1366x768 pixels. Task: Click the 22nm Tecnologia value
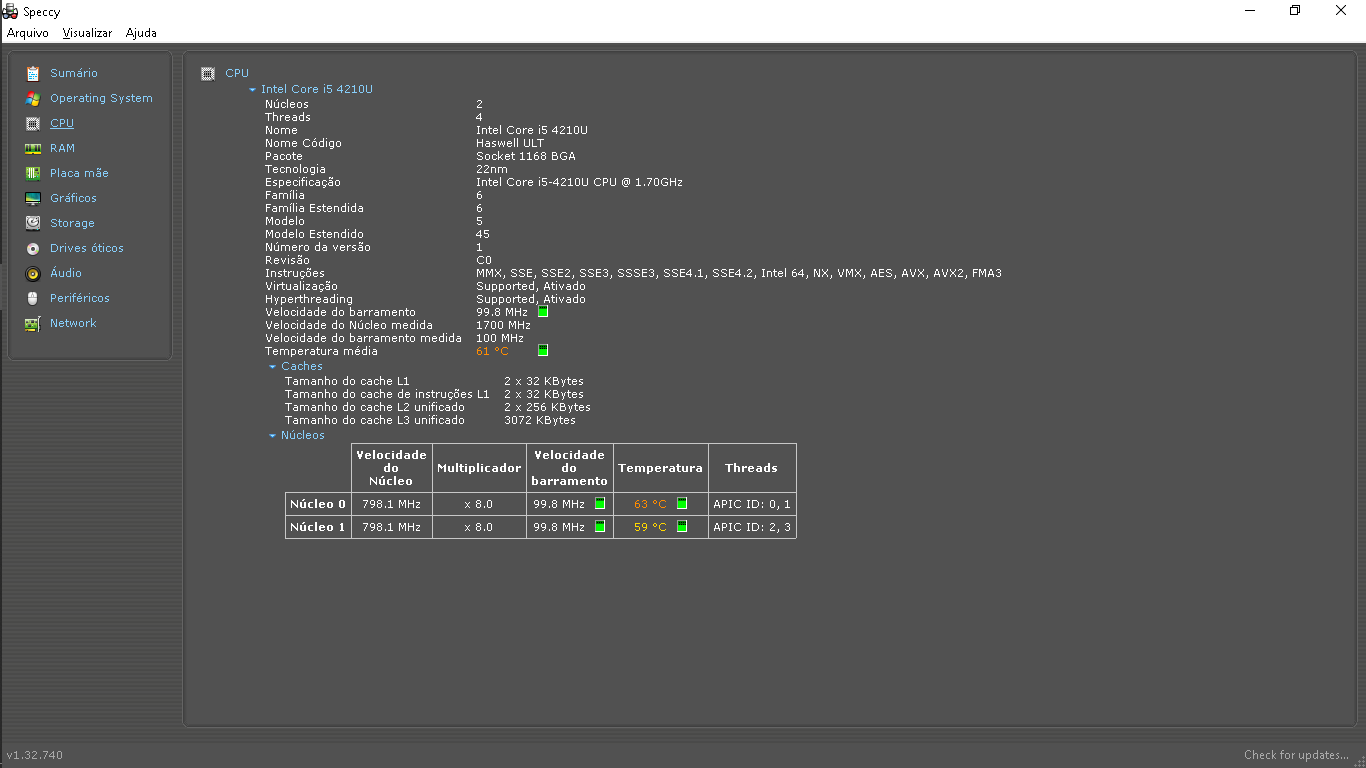(492, 169)
